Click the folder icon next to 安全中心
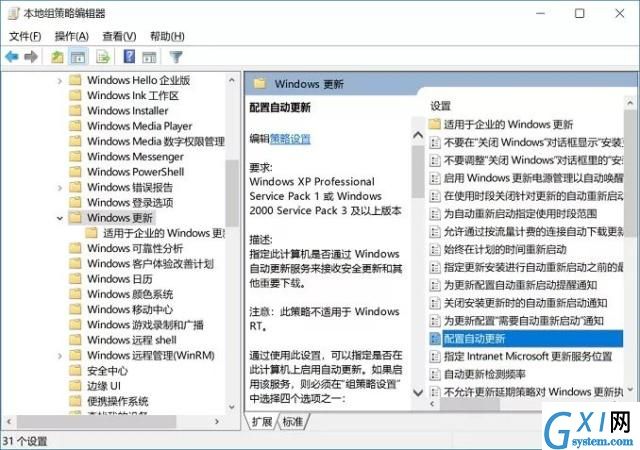Screen dimensions: 640x450 pos(75,370)
